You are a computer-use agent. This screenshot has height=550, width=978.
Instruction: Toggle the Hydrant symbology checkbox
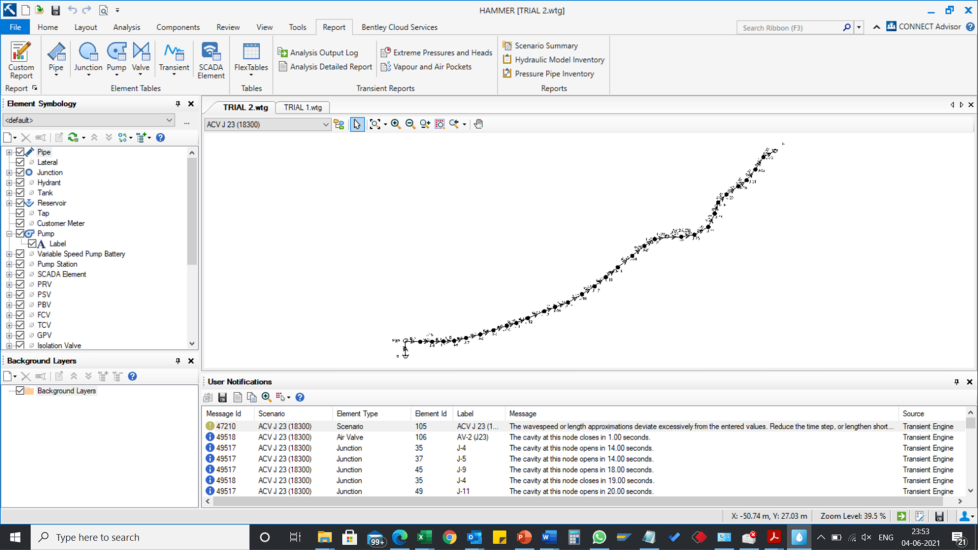20,183
